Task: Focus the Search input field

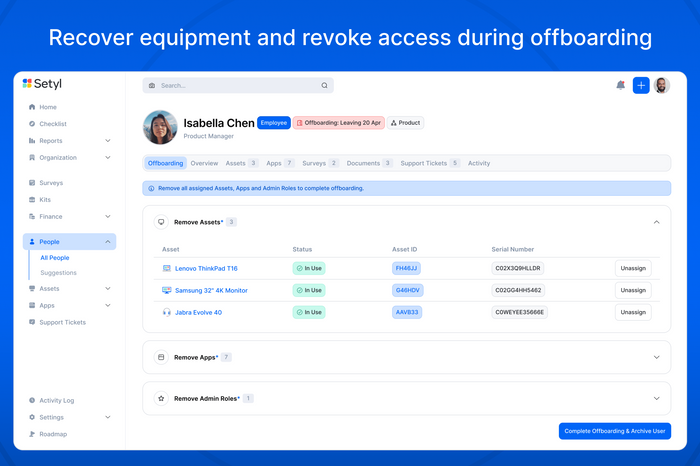Action: 238,85
